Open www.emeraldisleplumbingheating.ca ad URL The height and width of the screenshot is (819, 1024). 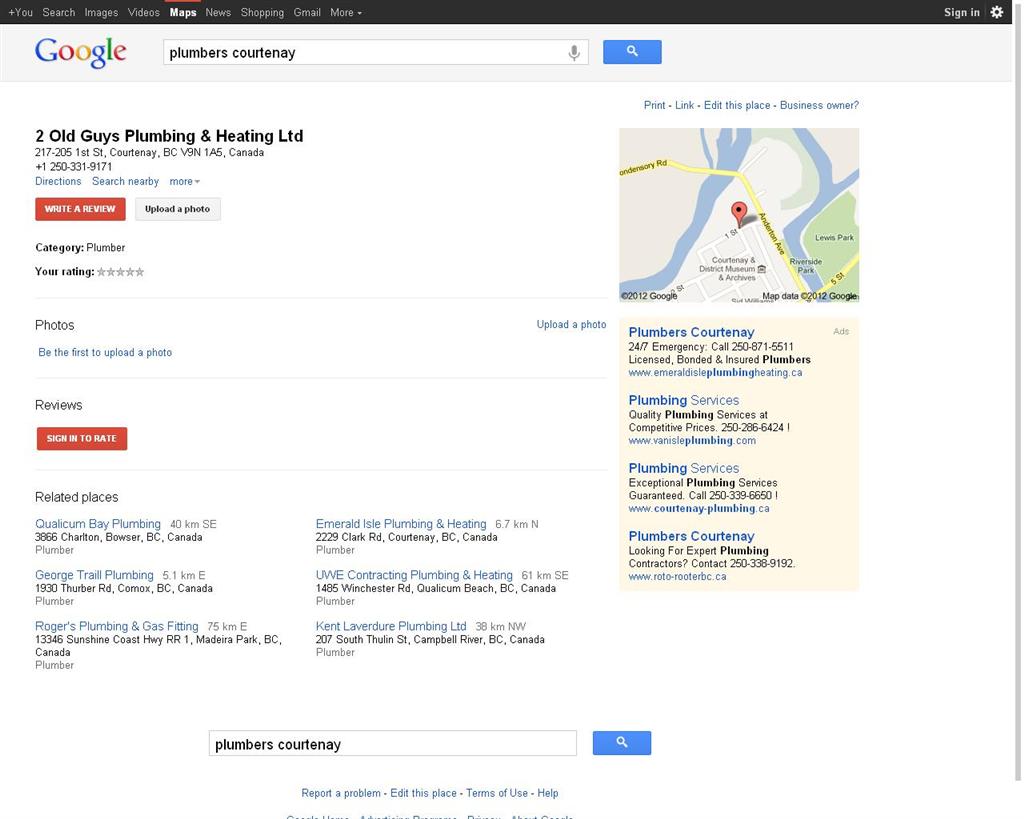point(715,373)
